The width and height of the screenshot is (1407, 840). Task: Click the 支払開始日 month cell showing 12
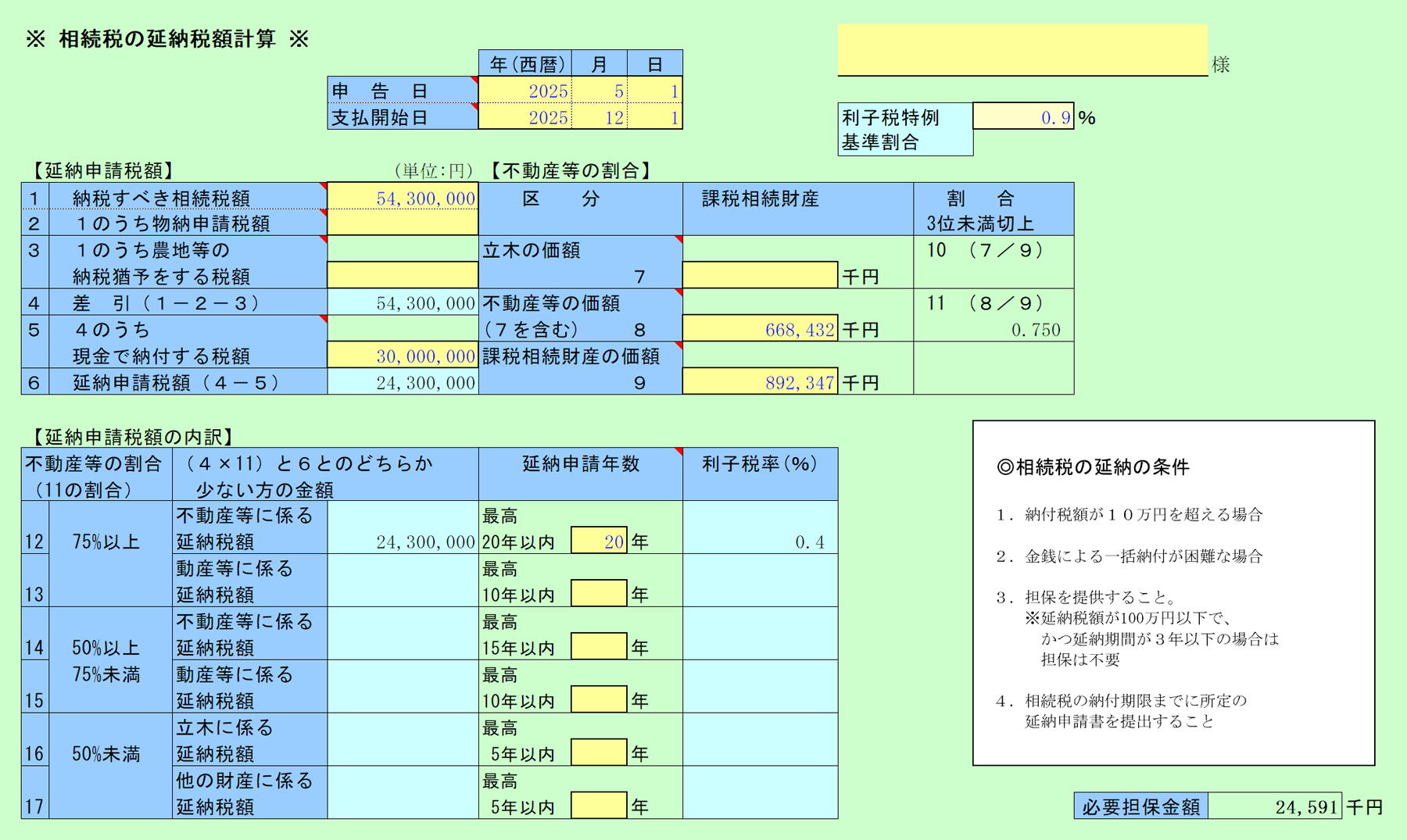(599, 116)
